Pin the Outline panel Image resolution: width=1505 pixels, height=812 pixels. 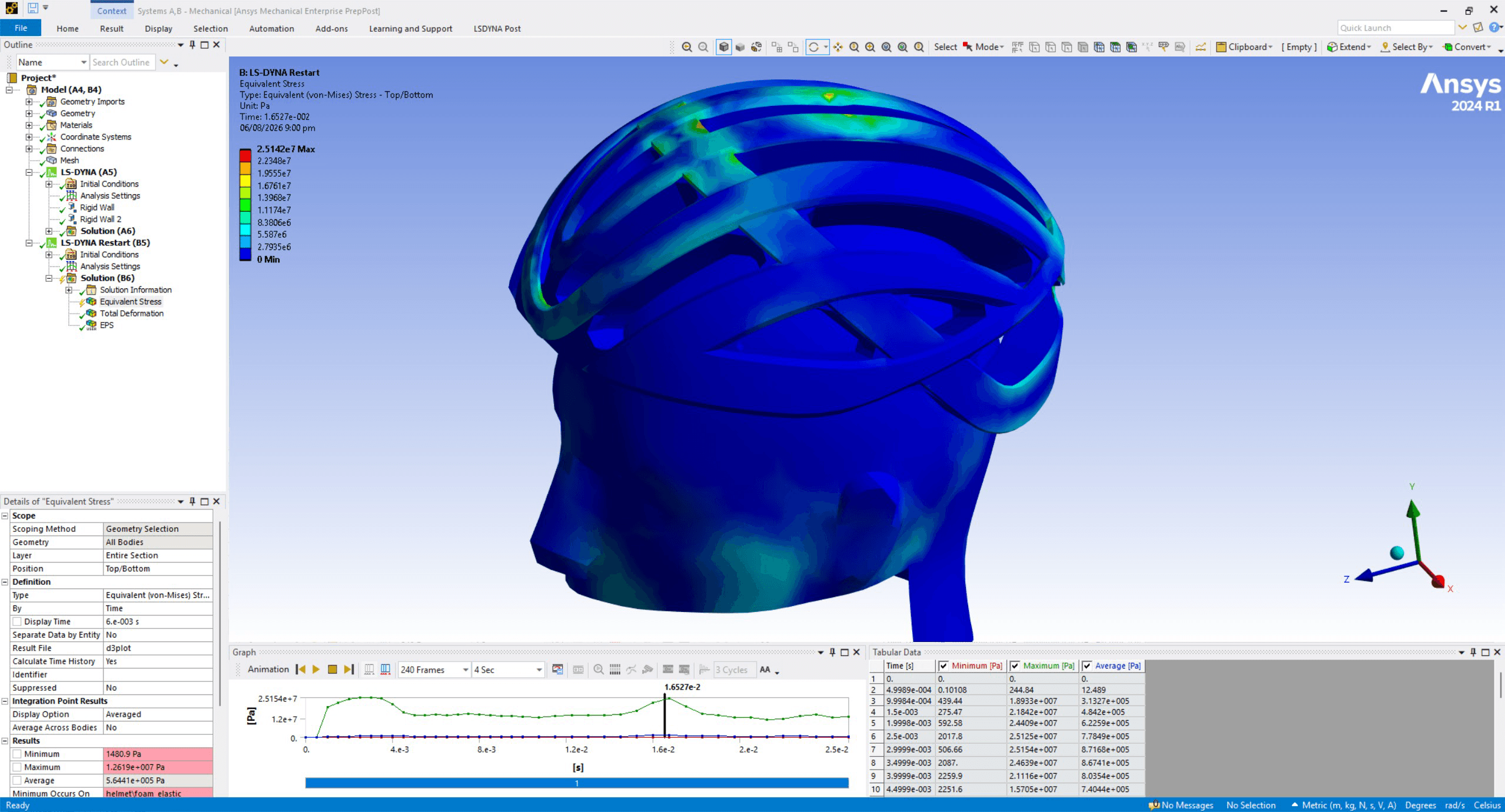(x=192, y=45)
